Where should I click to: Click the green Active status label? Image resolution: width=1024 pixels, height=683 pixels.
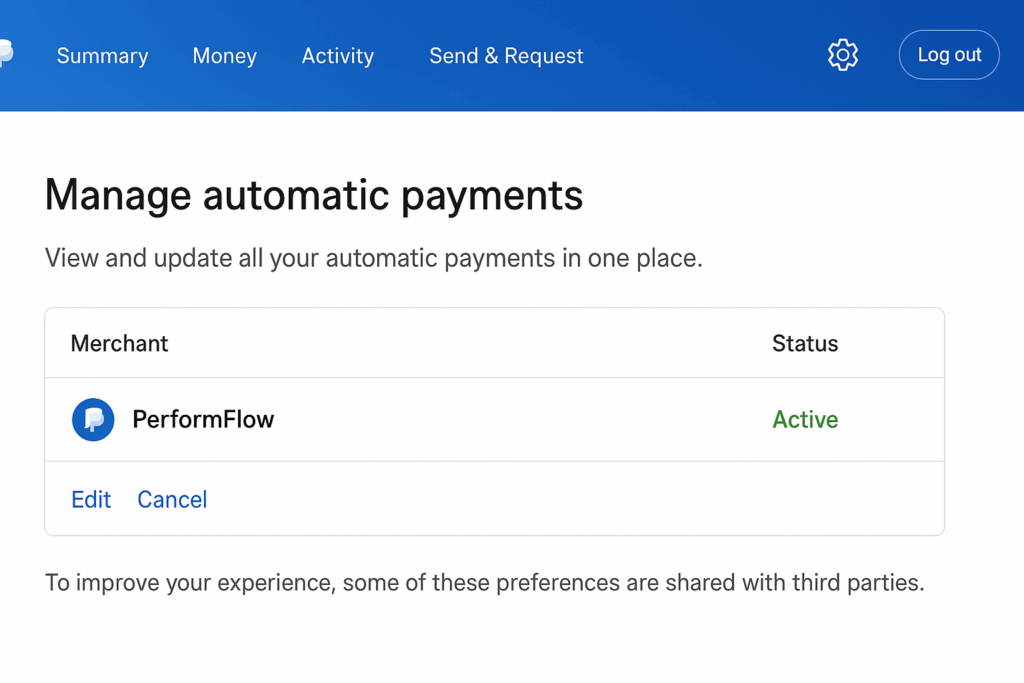click(x=805, y=420)
